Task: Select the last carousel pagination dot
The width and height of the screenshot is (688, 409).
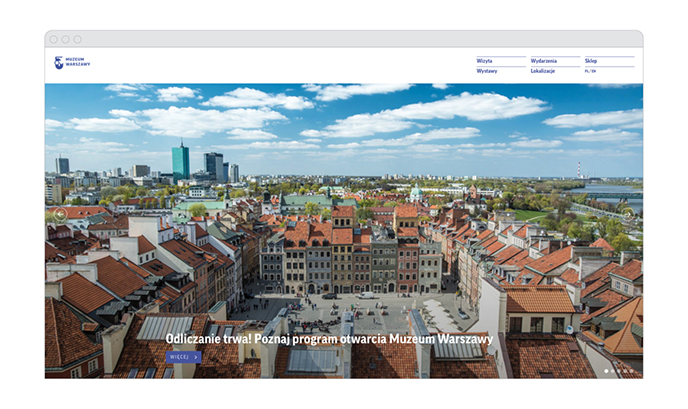Action: tap(630, 371)
